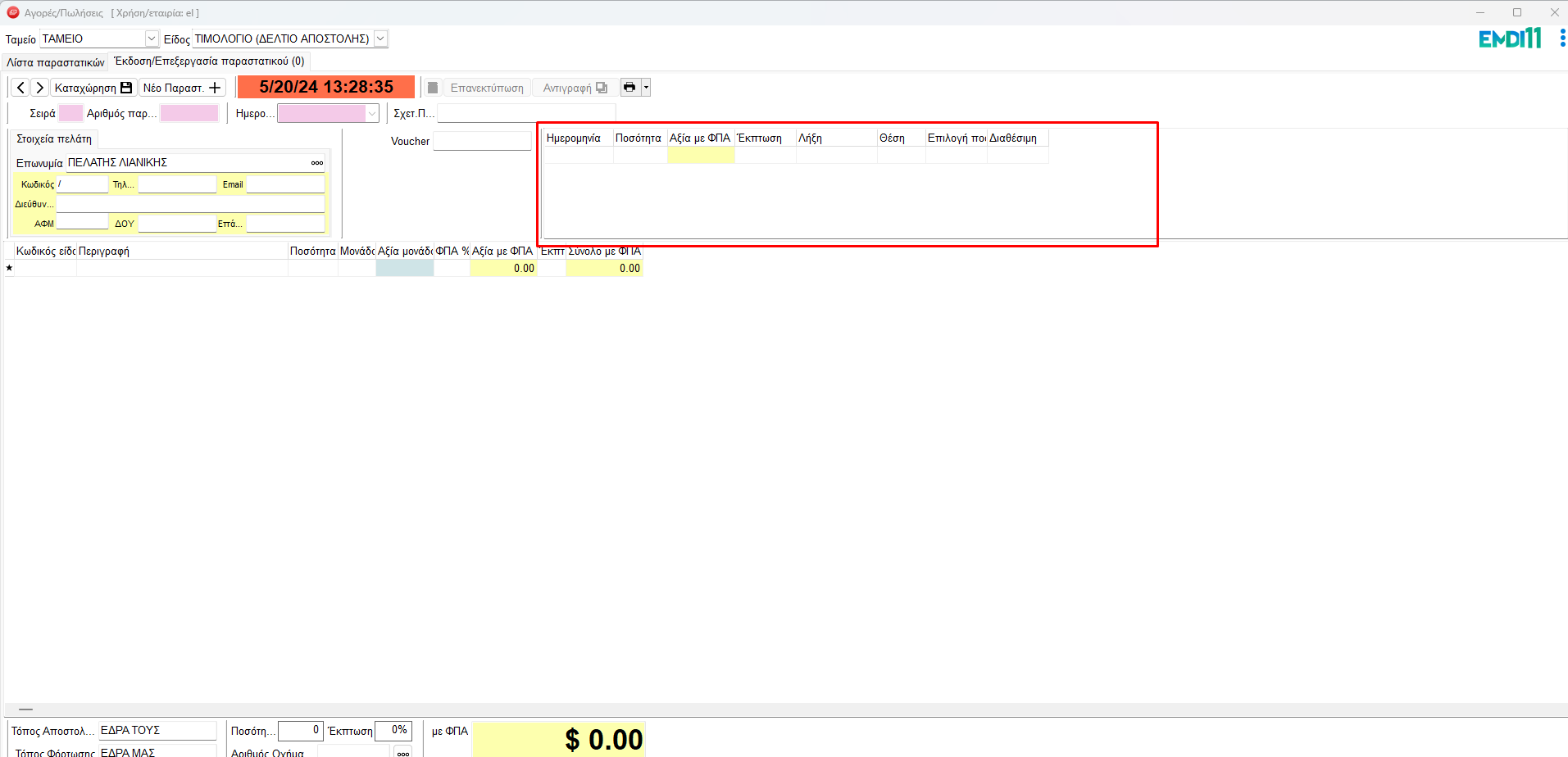Click the bottom Ποσότη... field showing 0
The width and height of the screenshot is (1568, 757).
(300, 730)
